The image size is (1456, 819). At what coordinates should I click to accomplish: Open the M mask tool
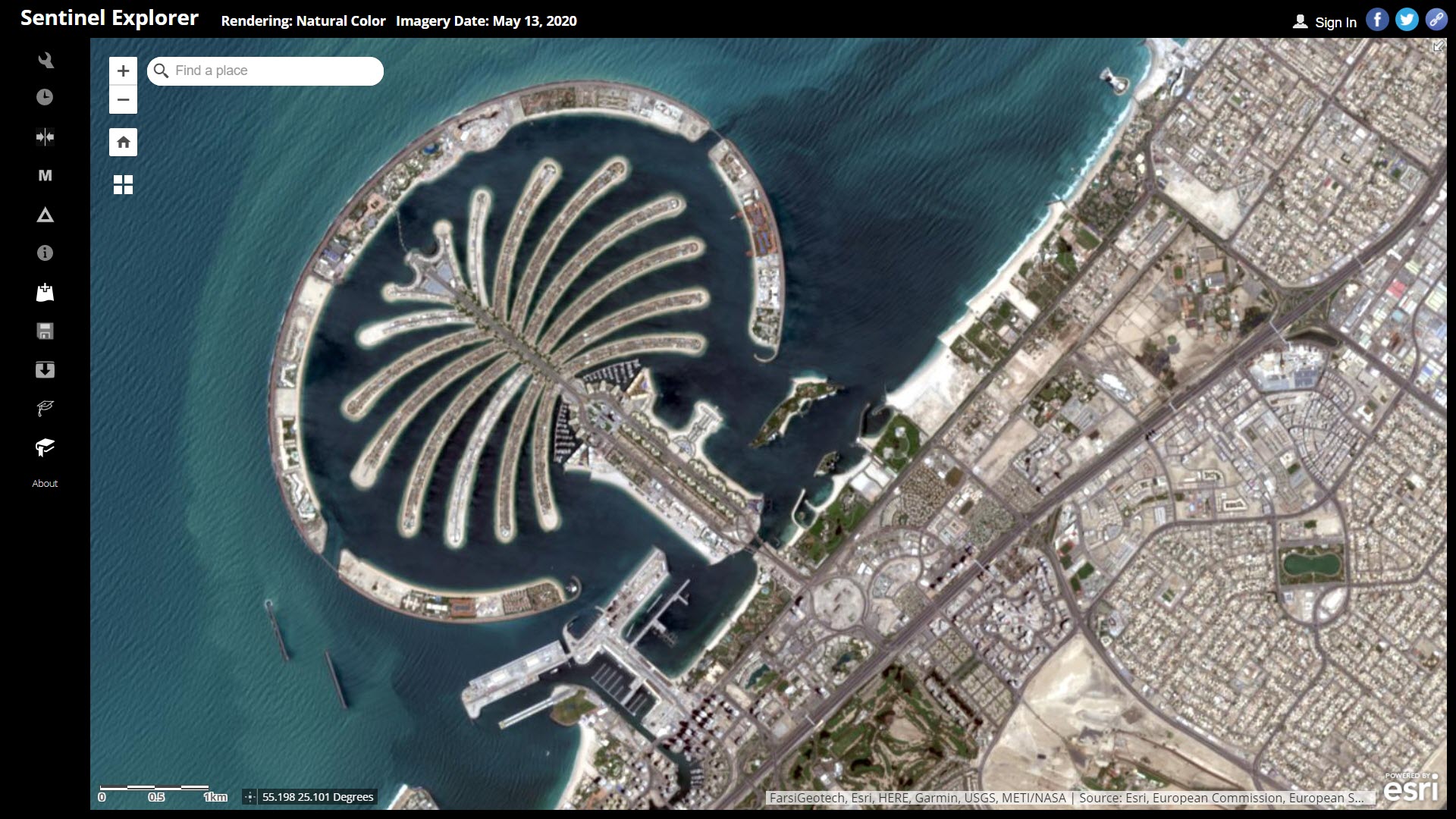click(45, 175)
